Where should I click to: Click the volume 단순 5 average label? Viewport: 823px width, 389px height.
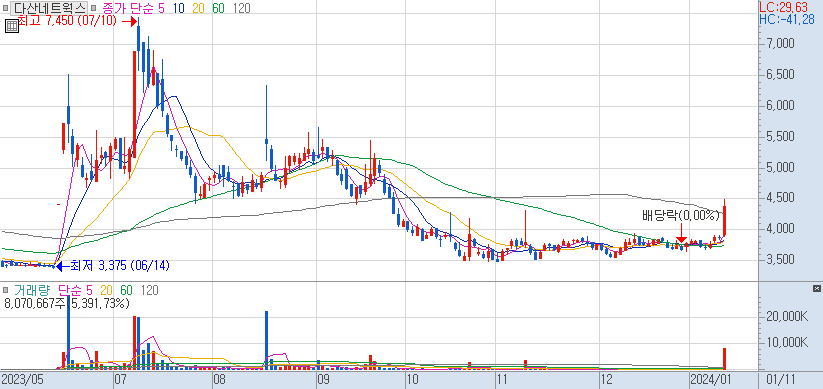(76, 290)
